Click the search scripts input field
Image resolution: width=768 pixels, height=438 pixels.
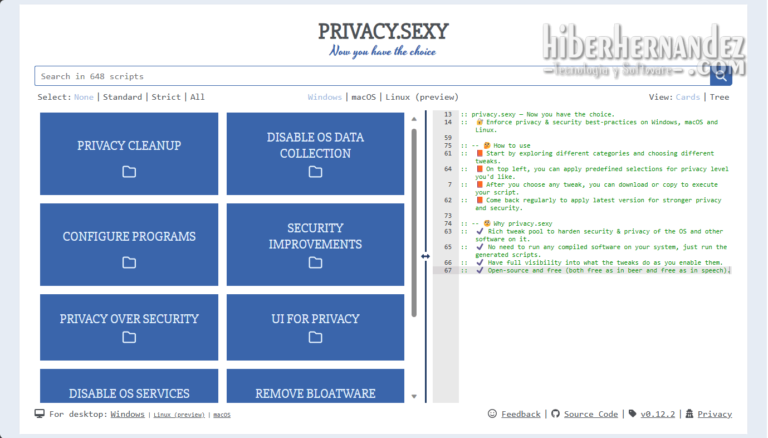pyautogui.click(x=370, y=76)
